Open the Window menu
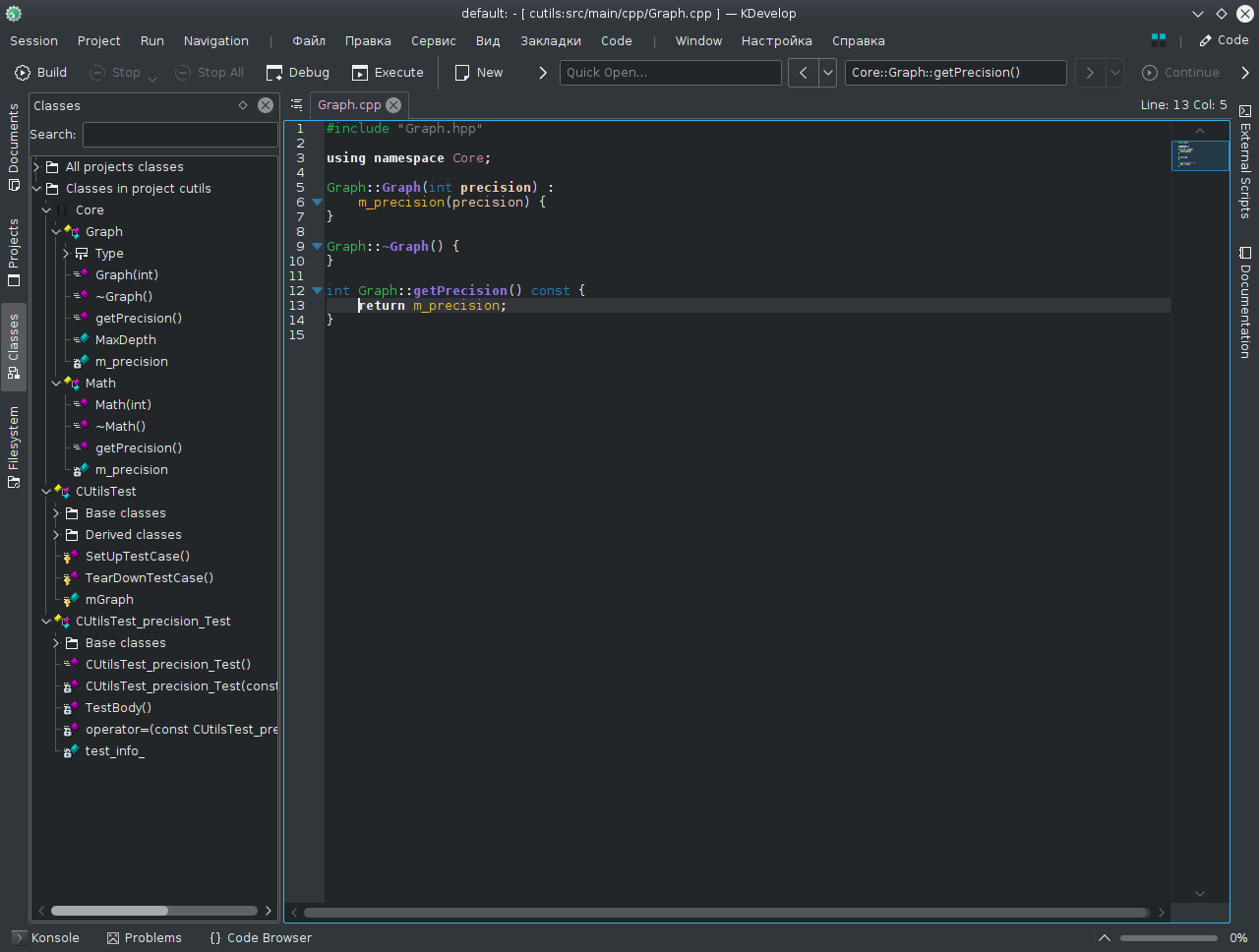 coord(698,41)
